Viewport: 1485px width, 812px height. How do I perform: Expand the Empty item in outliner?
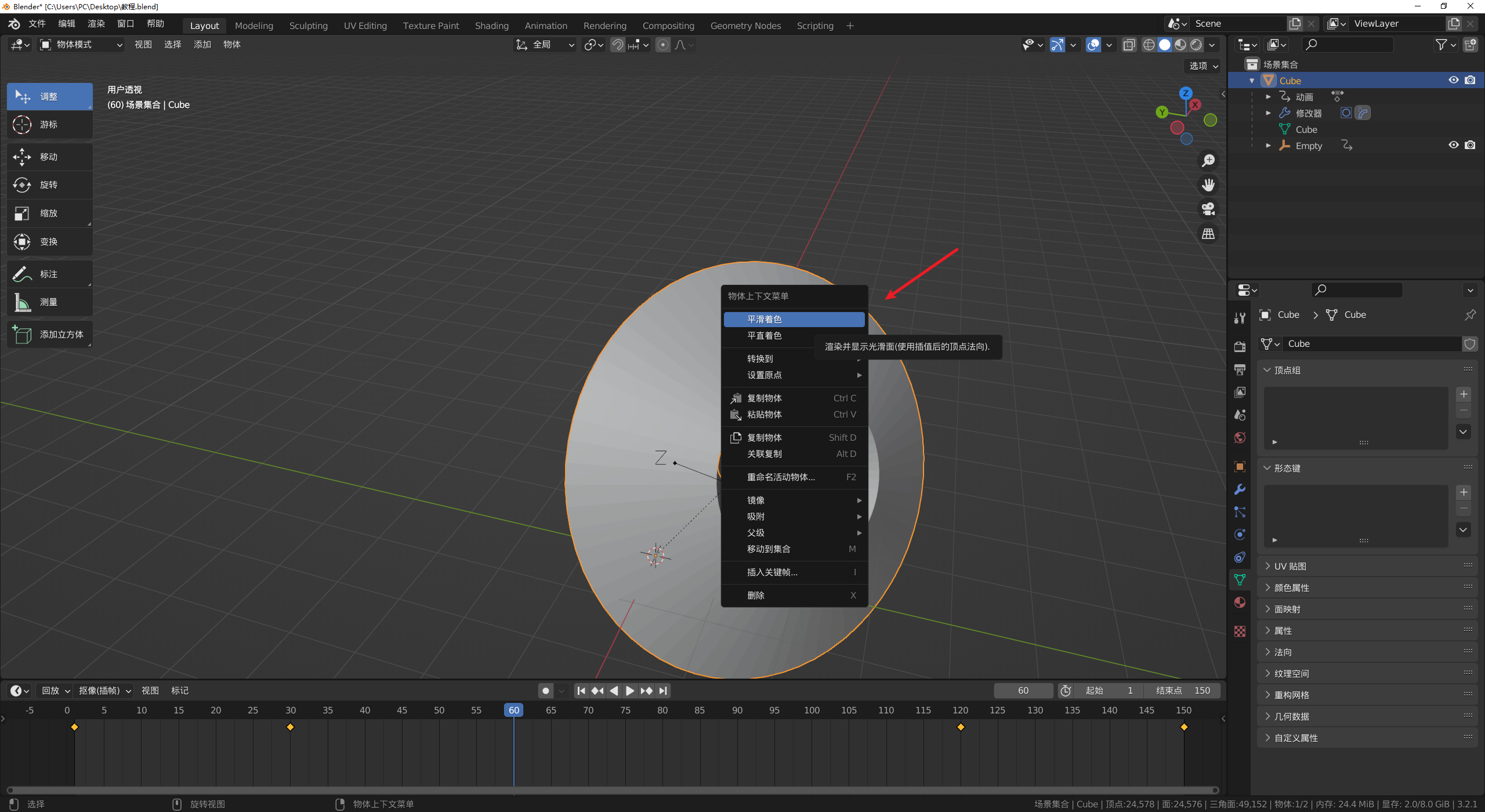click(1268, 146)
